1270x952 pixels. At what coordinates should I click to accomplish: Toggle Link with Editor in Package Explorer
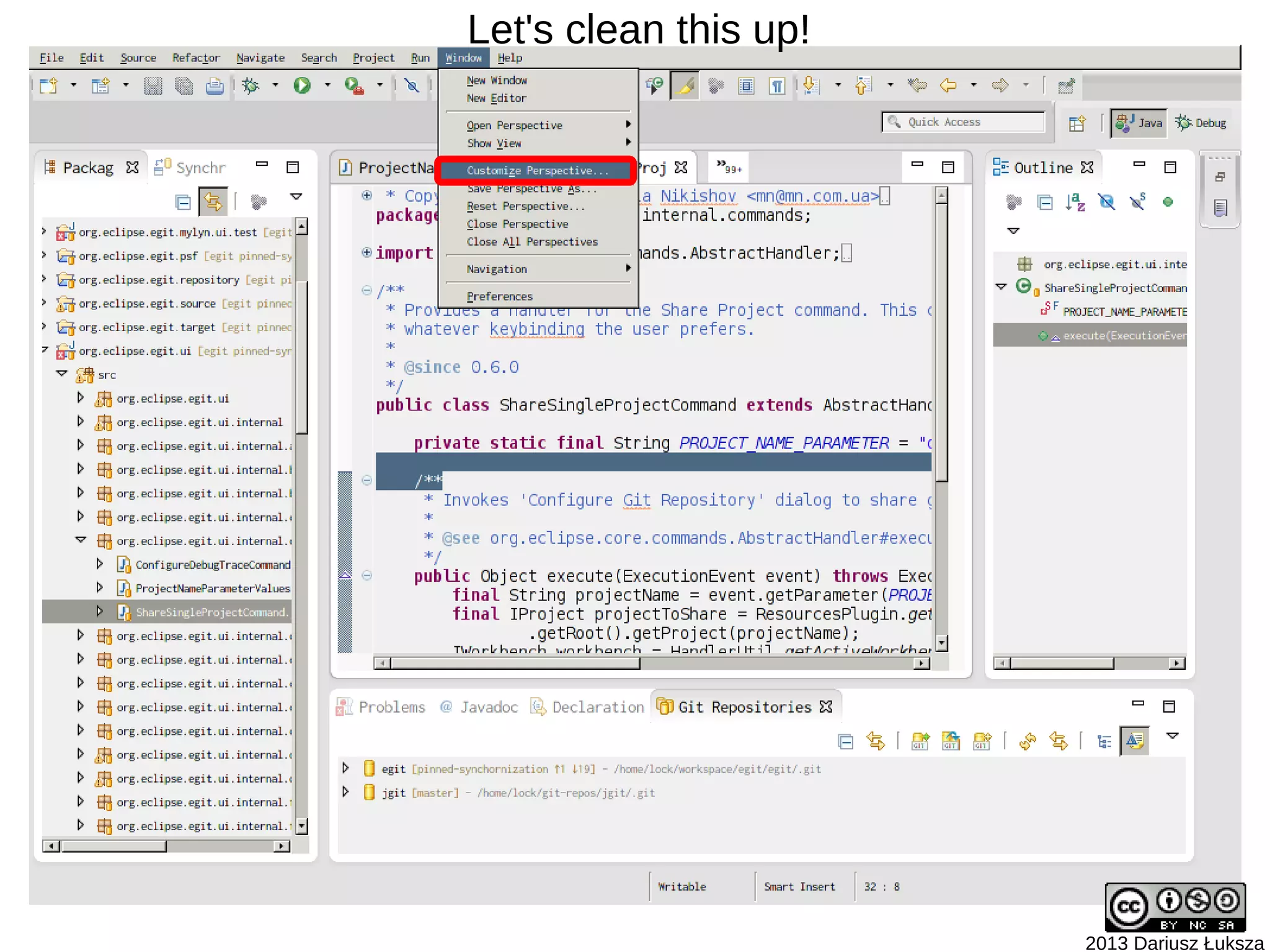pyautogui.click(x=213, y=202)
